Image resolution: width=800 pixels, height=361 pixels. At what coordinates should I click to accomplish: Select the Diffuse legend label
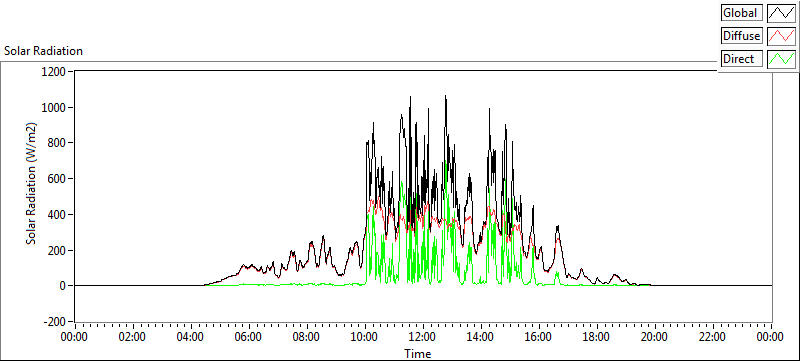742,36
